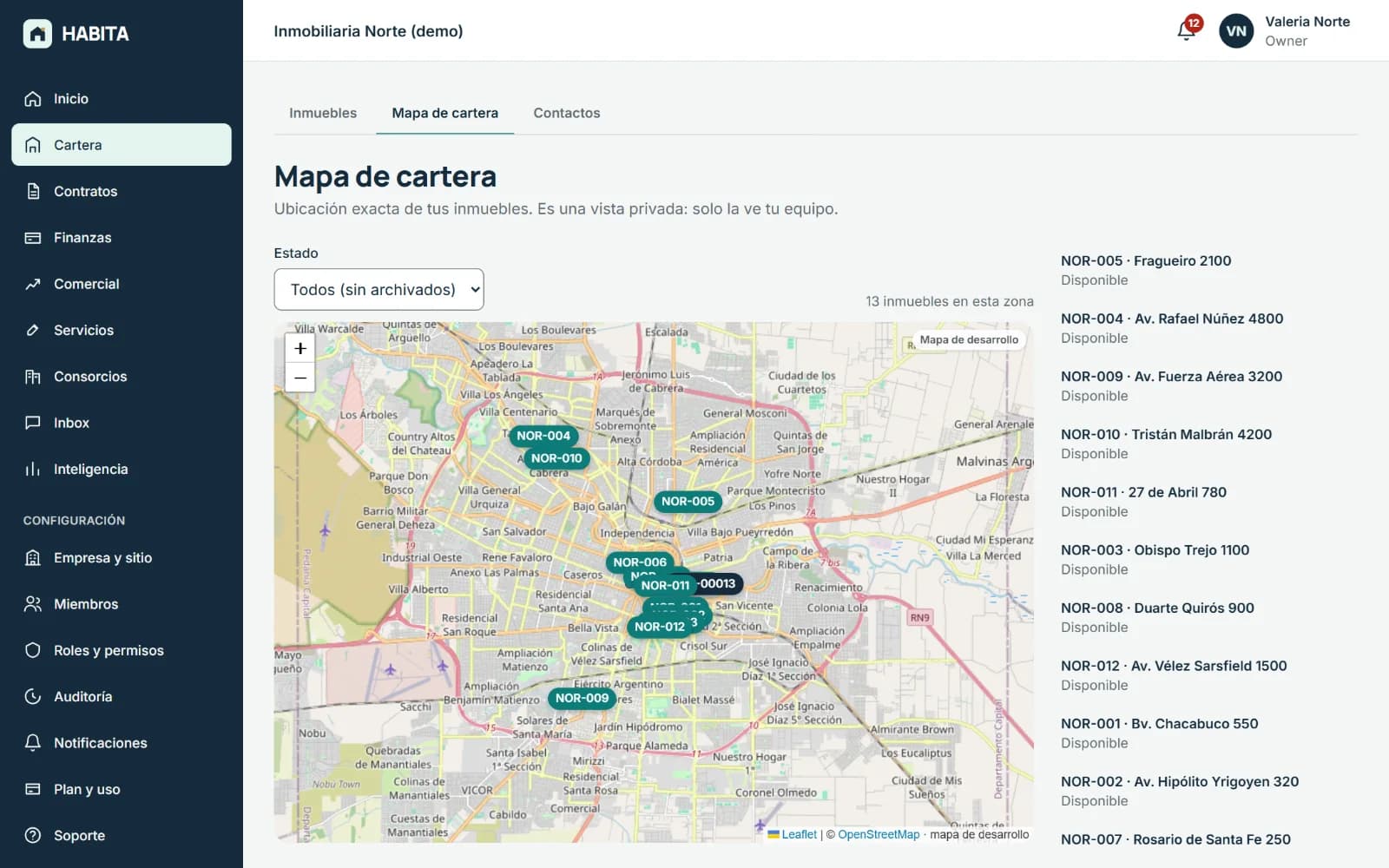Select the NOR-006 map marker

point(640,562)
